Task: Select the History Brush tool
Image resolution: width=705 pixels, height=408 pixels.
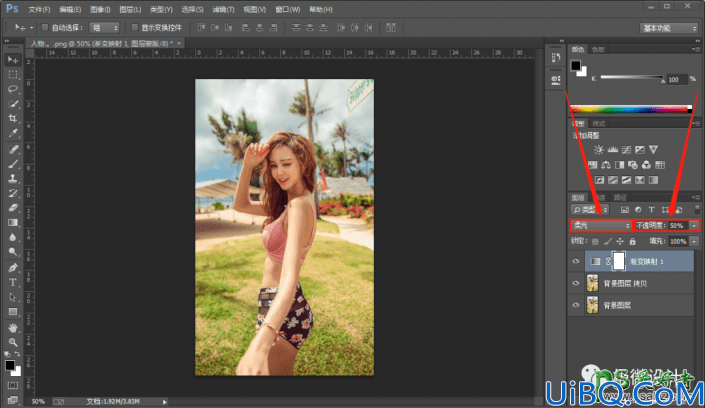Action: click(13, 193)
